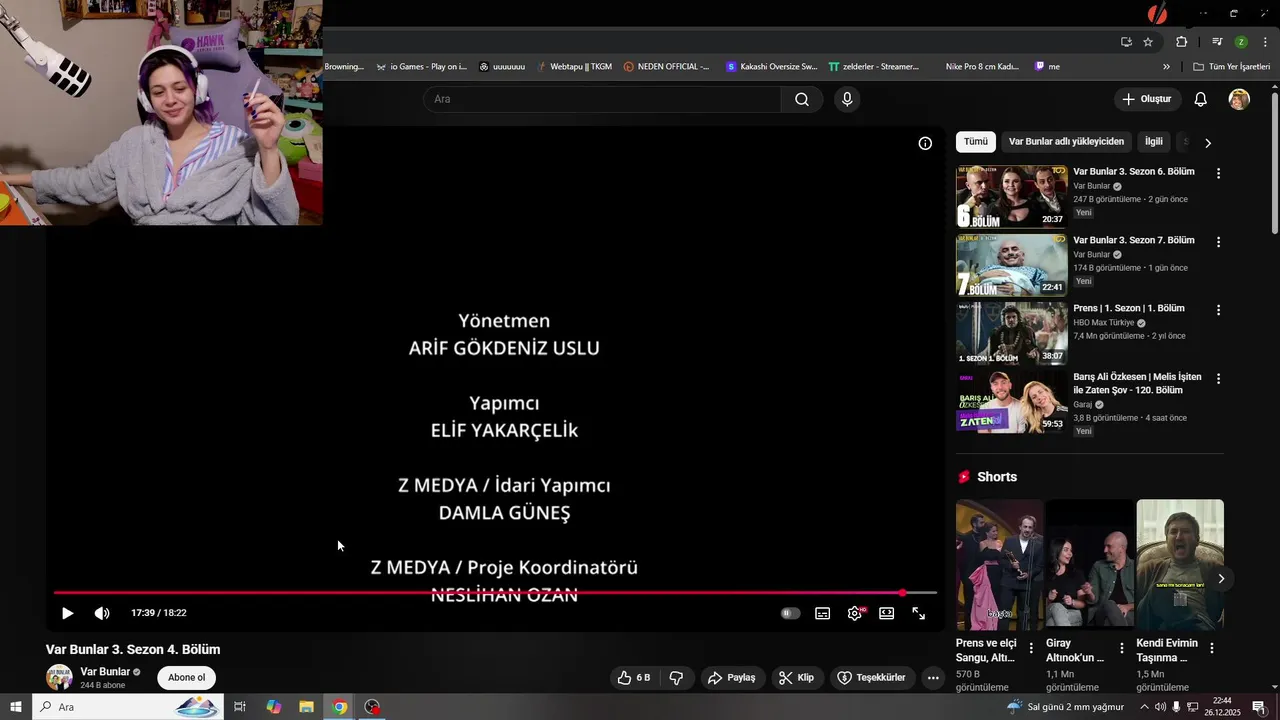Open Prens 1. Sezon 1. Bölüm video title
The height and width of the screenshot is (720, 1280).
[x=1129, y=308]
